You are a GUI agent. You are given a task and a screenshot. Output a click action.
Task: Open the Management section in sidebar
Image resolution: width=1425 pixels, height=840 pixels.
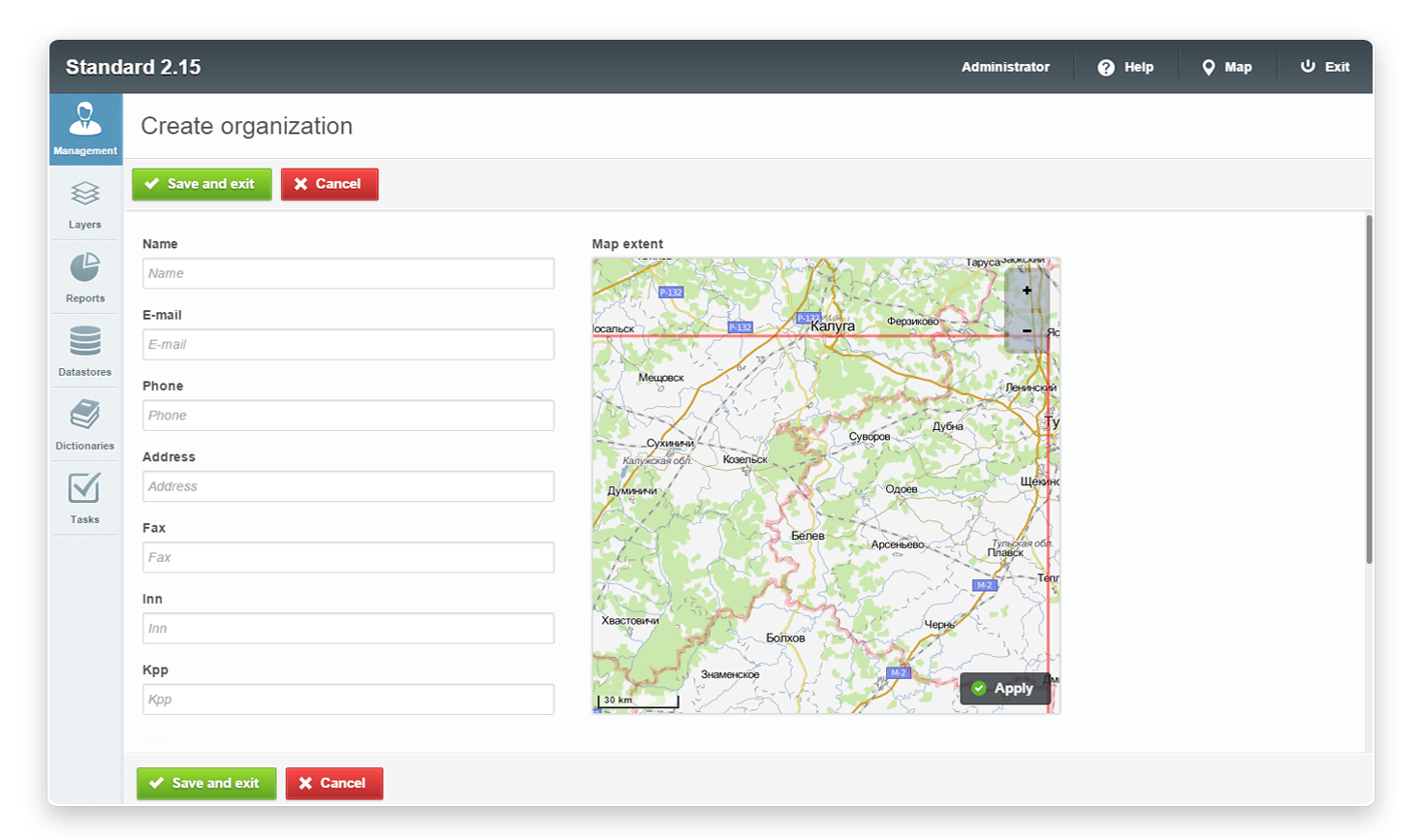pos(85,128)
